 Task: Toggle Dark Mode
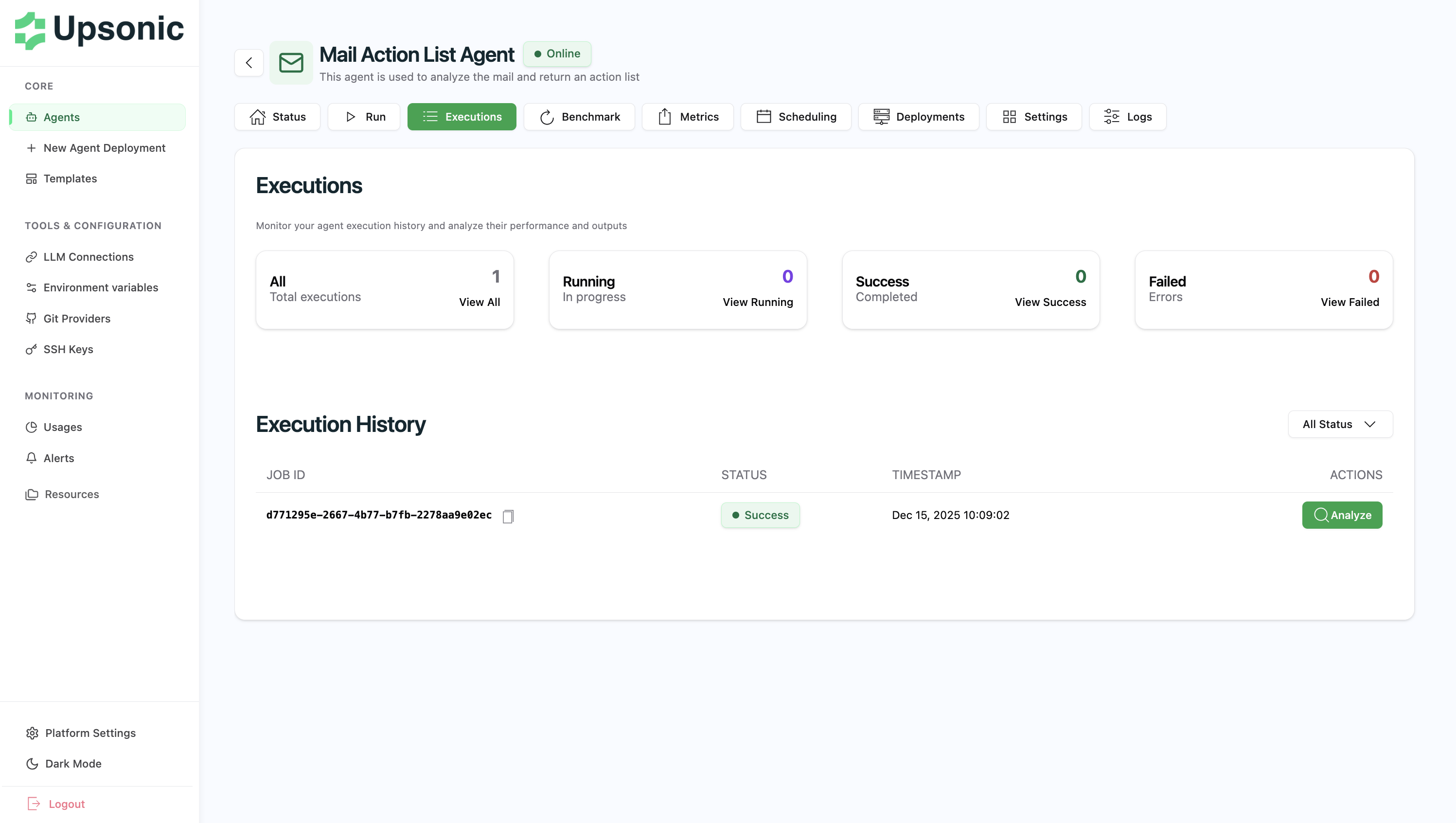73,763
